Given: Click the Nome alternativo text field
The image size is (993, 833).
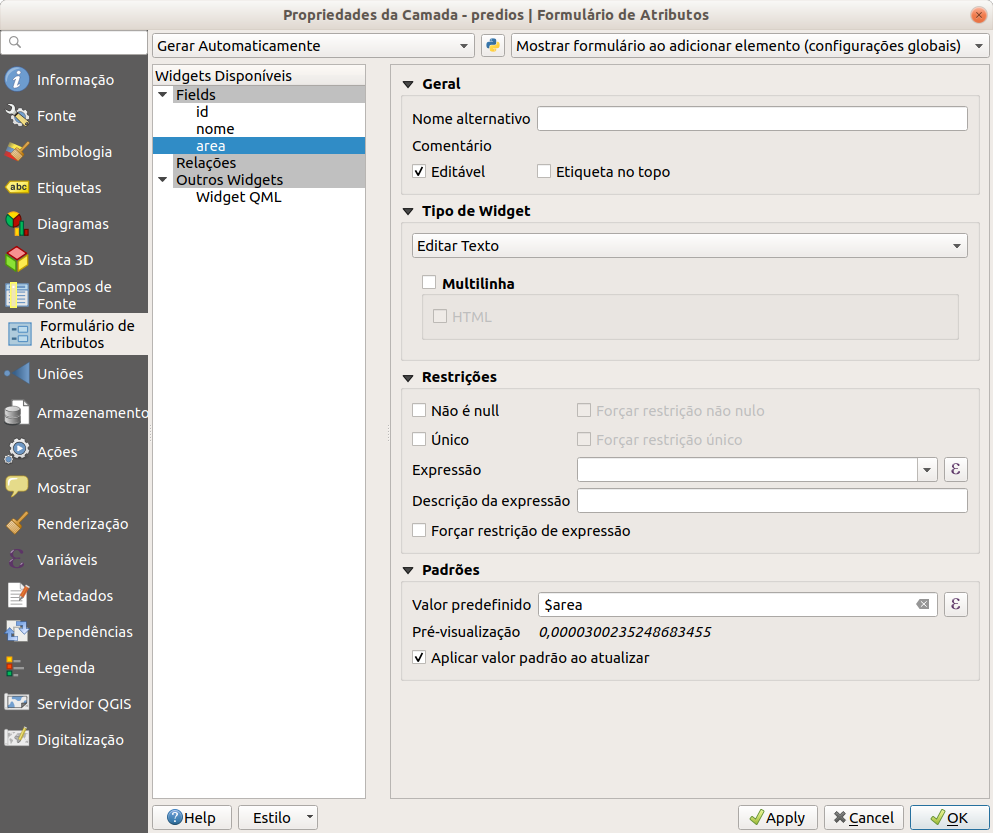Looking at the screenshot, I should pos(752,119).
